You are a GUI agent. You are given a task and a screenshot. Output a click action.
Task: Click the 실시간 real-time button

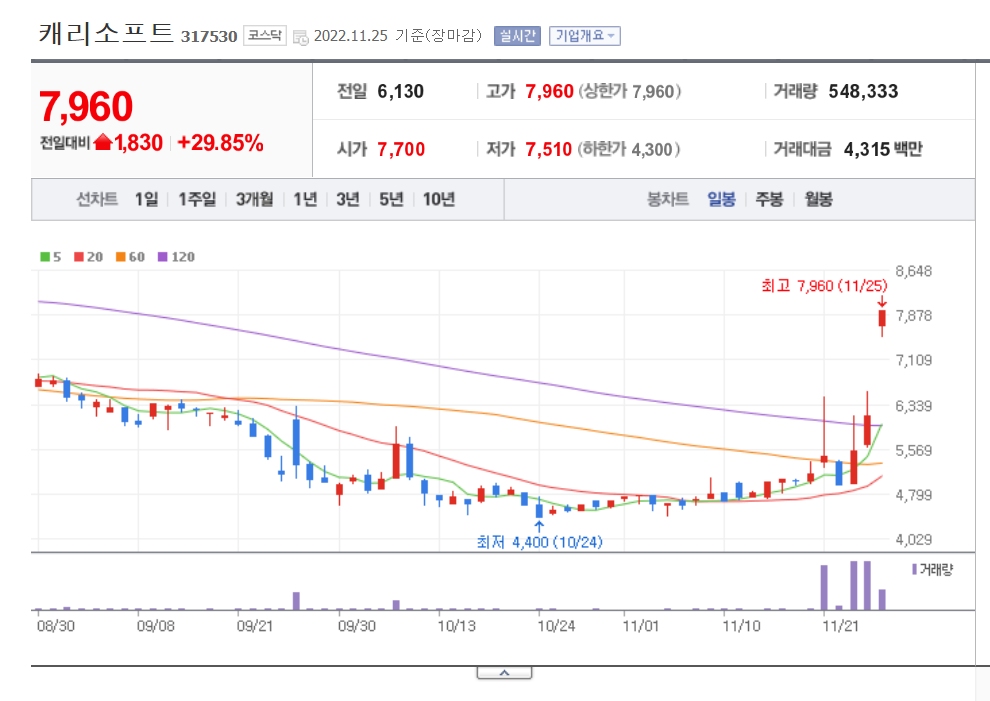pyautogui.click(x=517, y=36)
